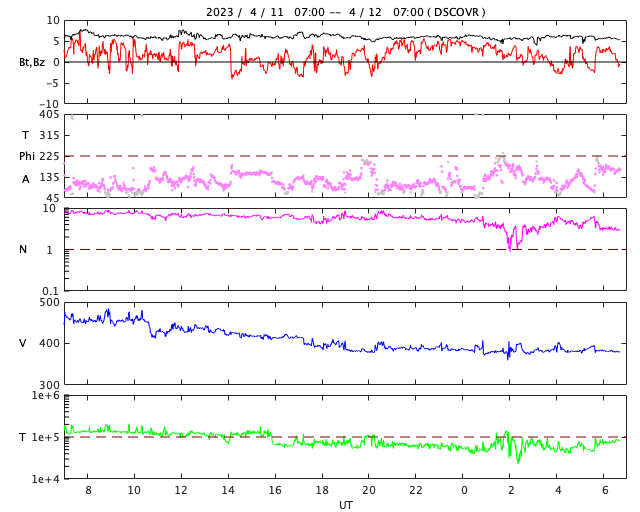Click the 405 tick value on Phi panel

(x=49, y=114)
